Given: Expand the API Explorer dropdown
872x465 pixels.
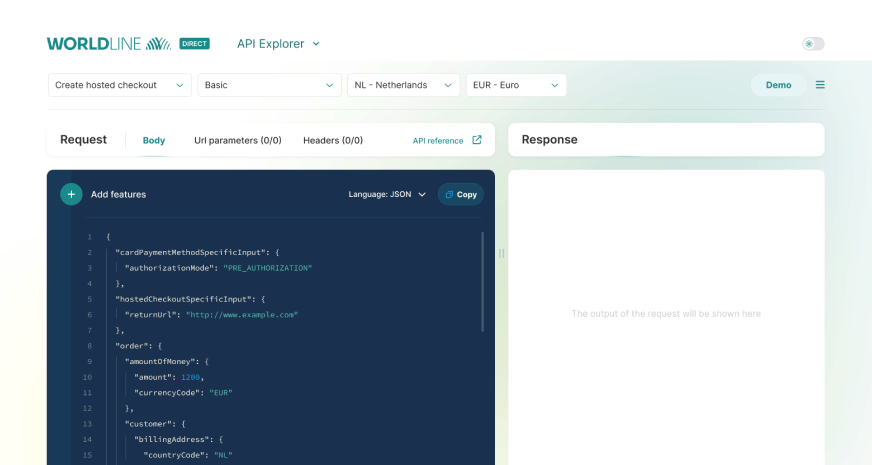Looking at the screenshot, I should tap(278, 44).
